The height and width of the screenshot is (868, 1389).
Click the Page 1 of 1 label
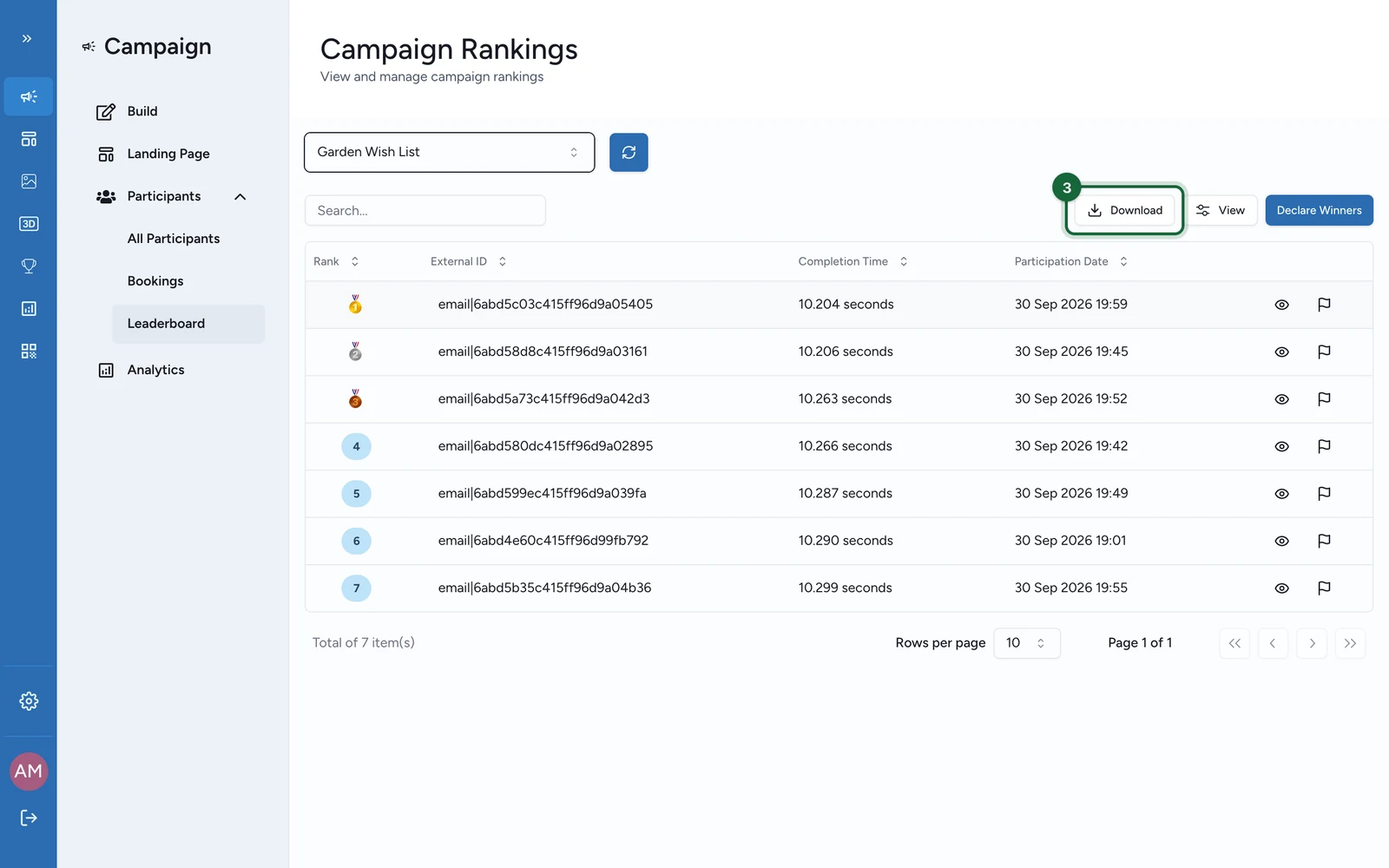tap(1140, 643)
